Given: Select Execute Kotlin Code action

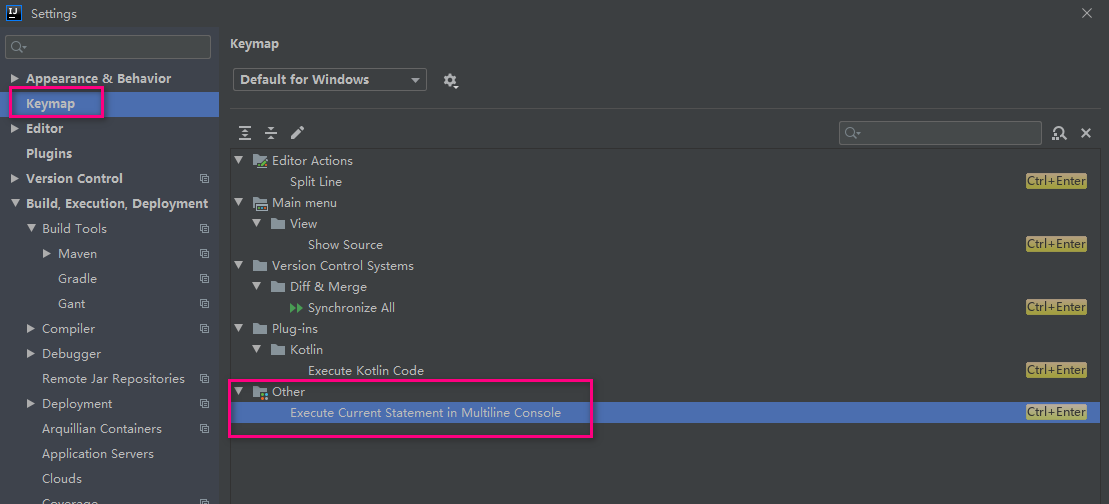Looking at the screenshot, I should [366, 371].
